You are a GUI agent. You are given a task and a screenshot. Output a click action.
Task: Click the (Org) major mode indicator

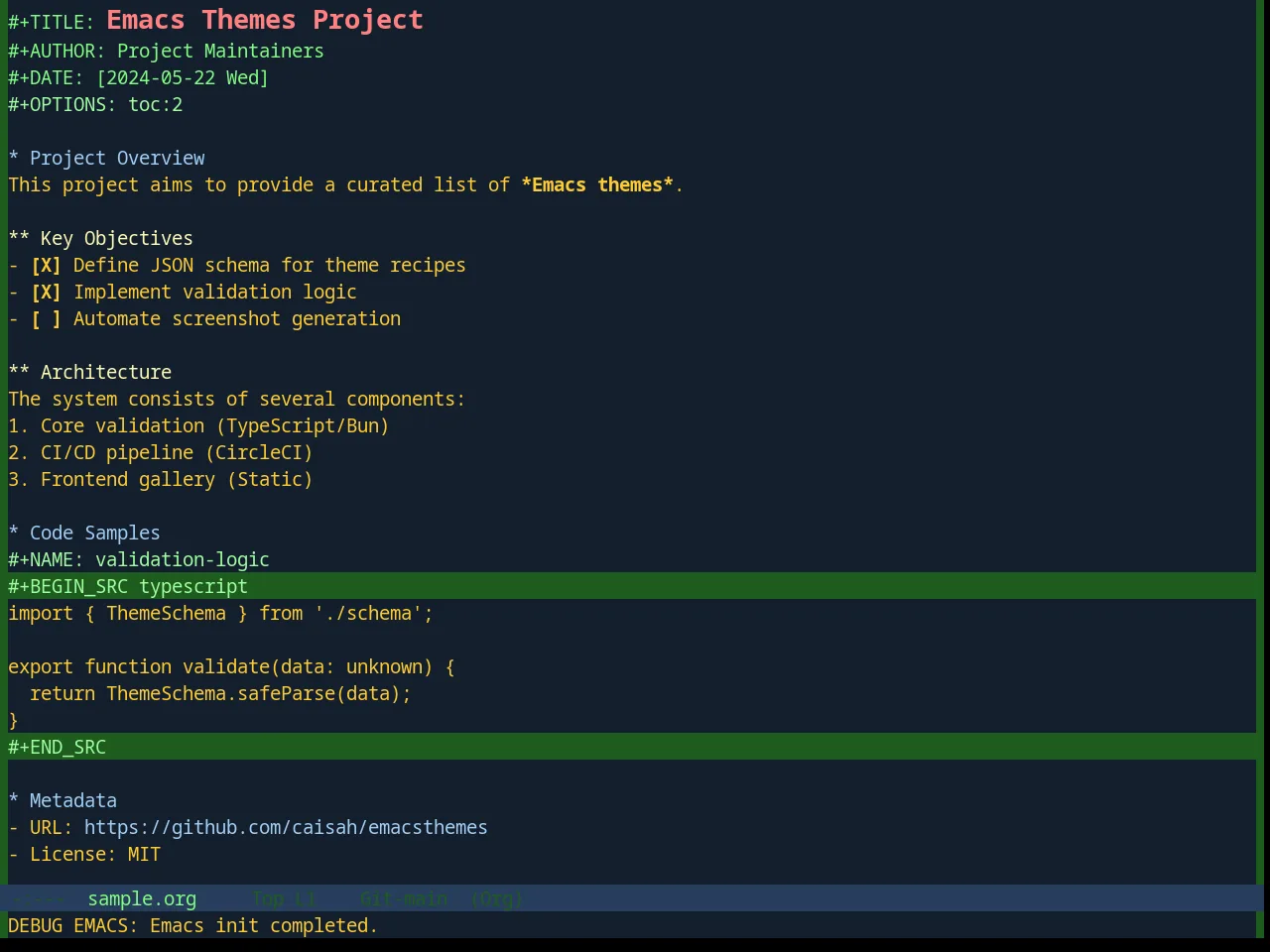(x=496, y=899)
